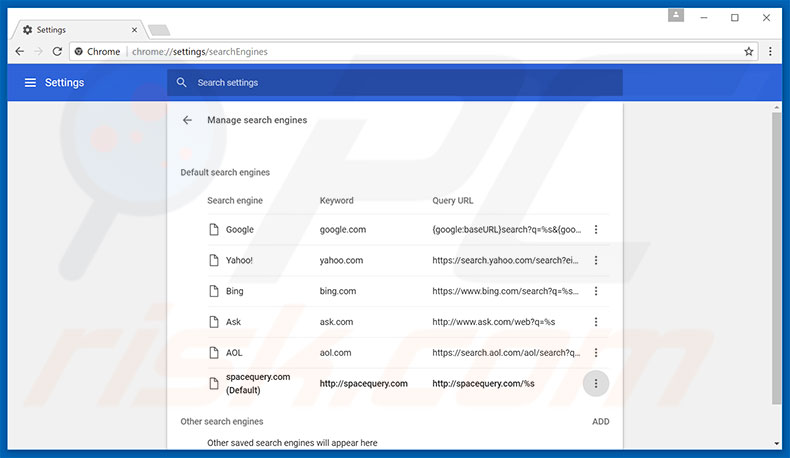
Task: Bookmark this page with star icon
Action: (748, 51)
